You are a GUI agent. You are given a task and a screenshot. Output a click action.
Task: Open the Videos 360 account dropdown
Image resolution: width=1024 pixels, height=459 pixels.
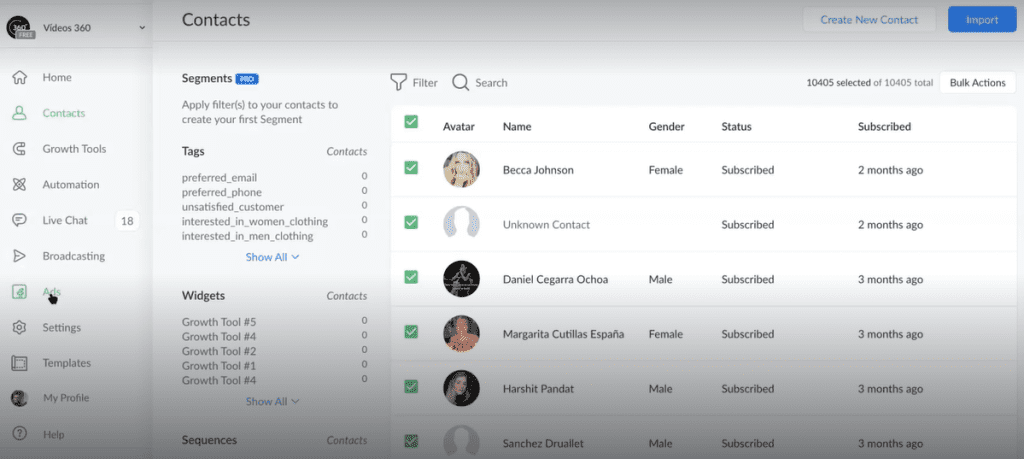(142, 28)
